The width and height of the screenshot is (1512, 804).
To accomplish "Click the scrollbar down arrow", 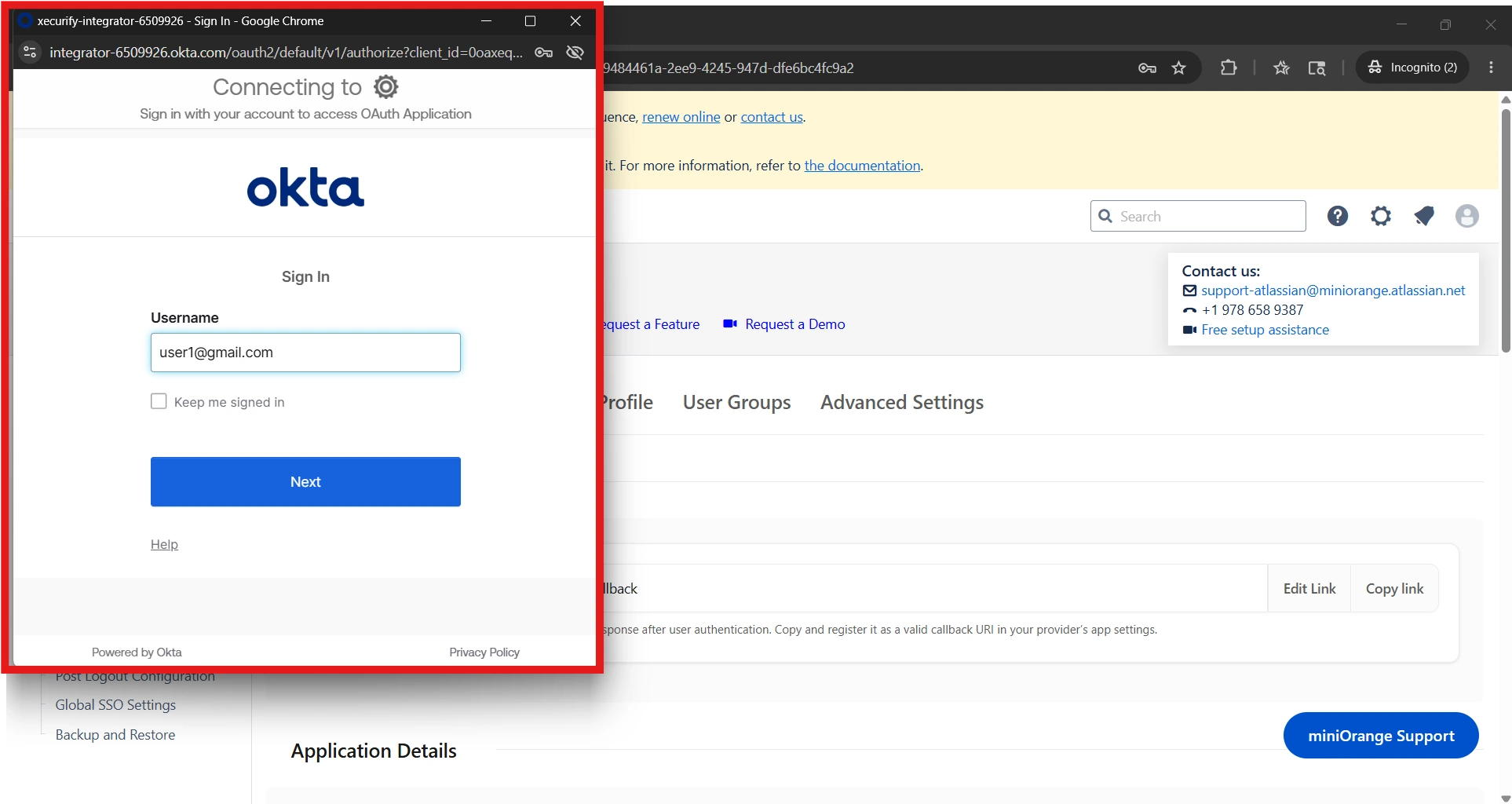I will pyautogui.click(x=1505, y=798).
